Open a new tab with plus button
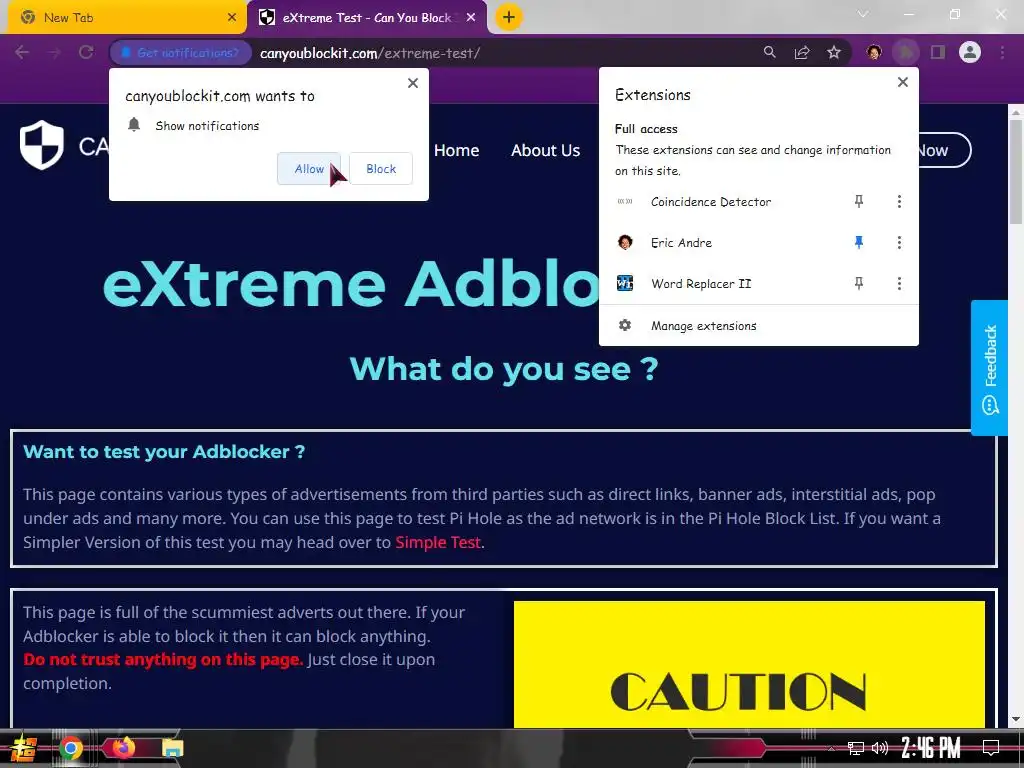 509,17
